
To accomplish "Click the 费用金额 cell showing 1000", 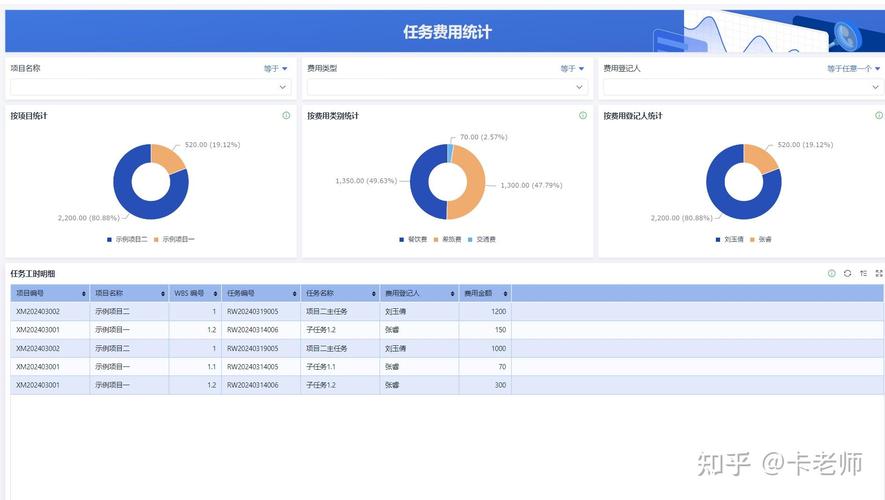I will tap(485, 348).
